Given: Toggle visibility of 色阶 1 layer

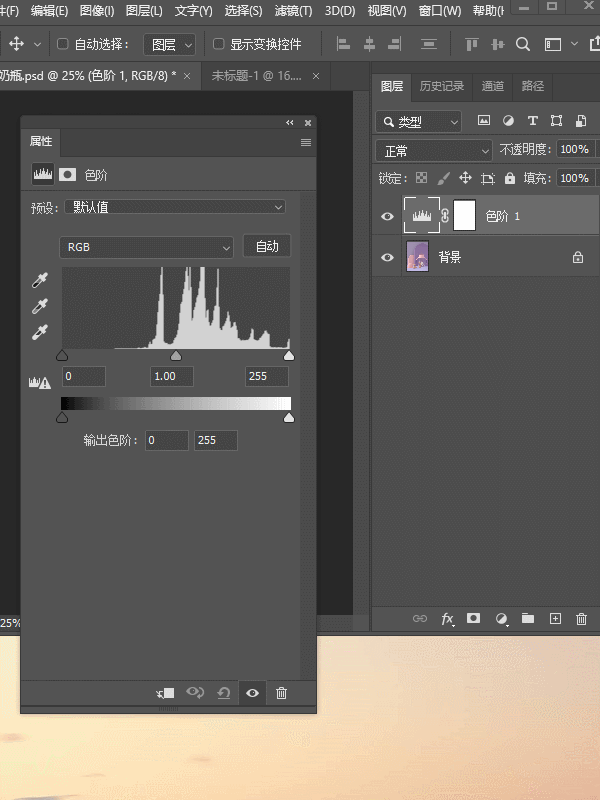Looking at the screenshot, I should point(387,216).
